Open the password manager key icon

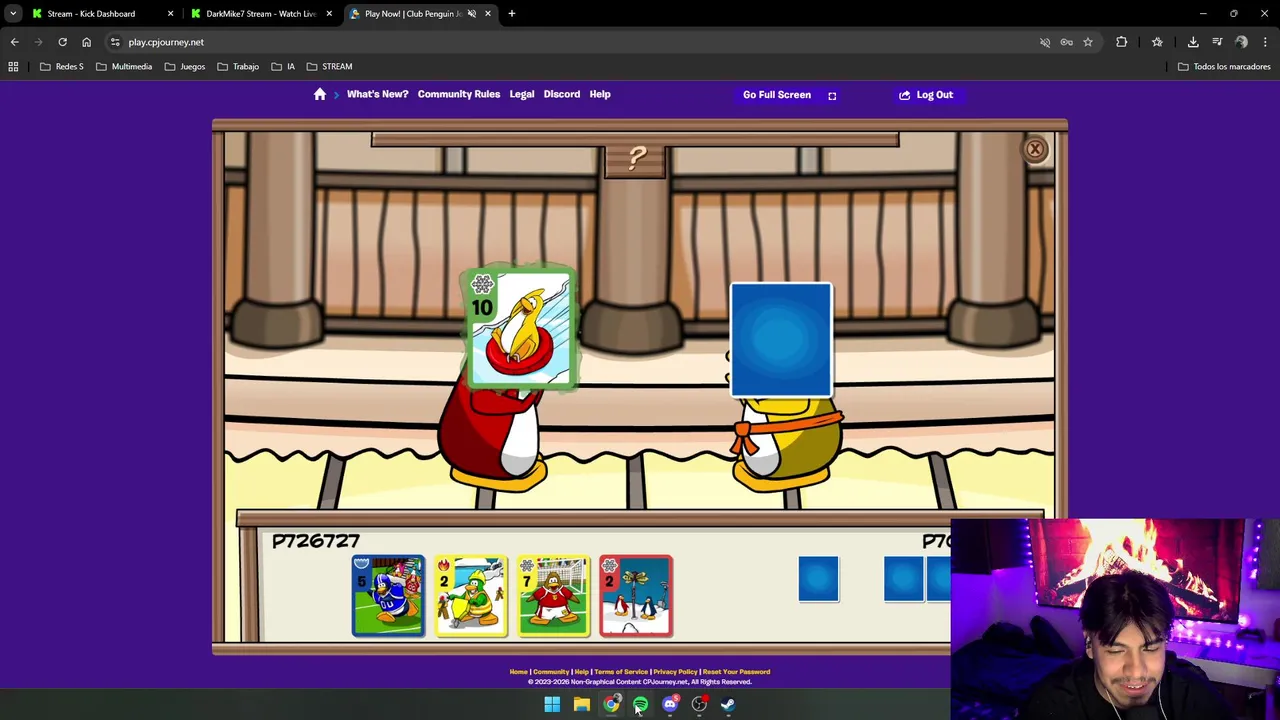(x=1066, y=42)
